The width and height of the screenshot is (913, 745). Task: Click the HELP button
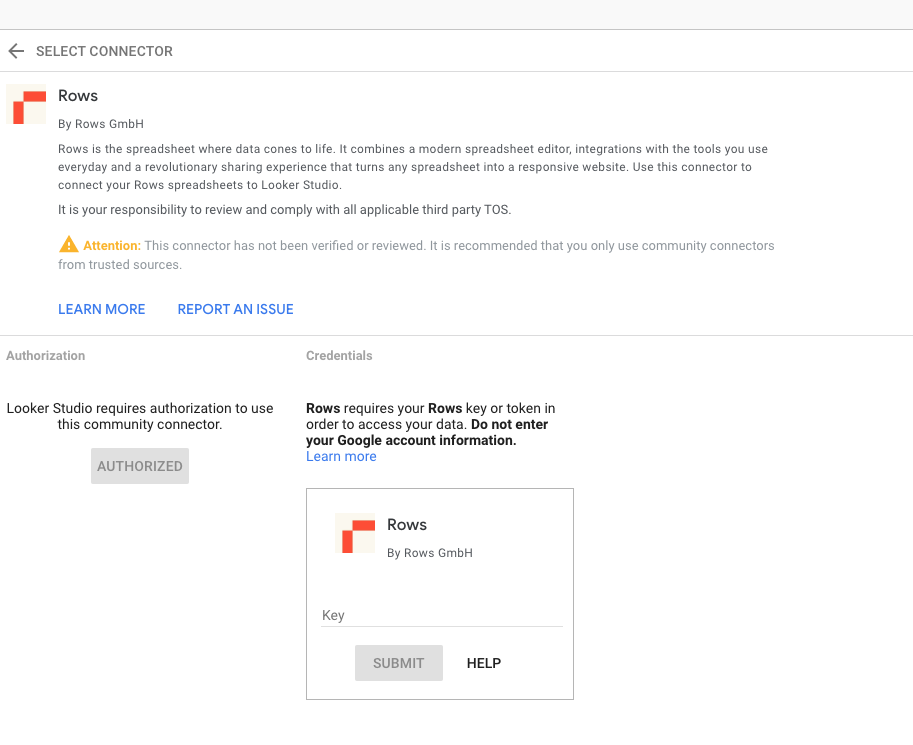(x=484, y=663)
